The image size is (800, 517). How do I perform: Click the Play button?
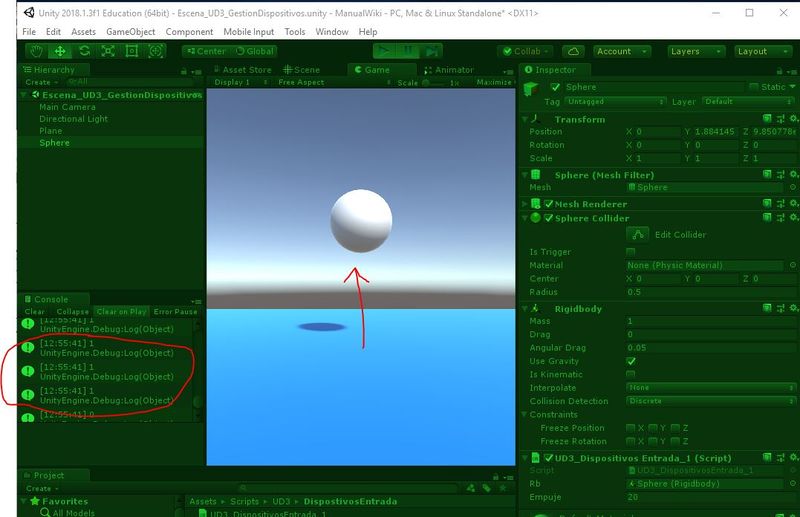384,51
